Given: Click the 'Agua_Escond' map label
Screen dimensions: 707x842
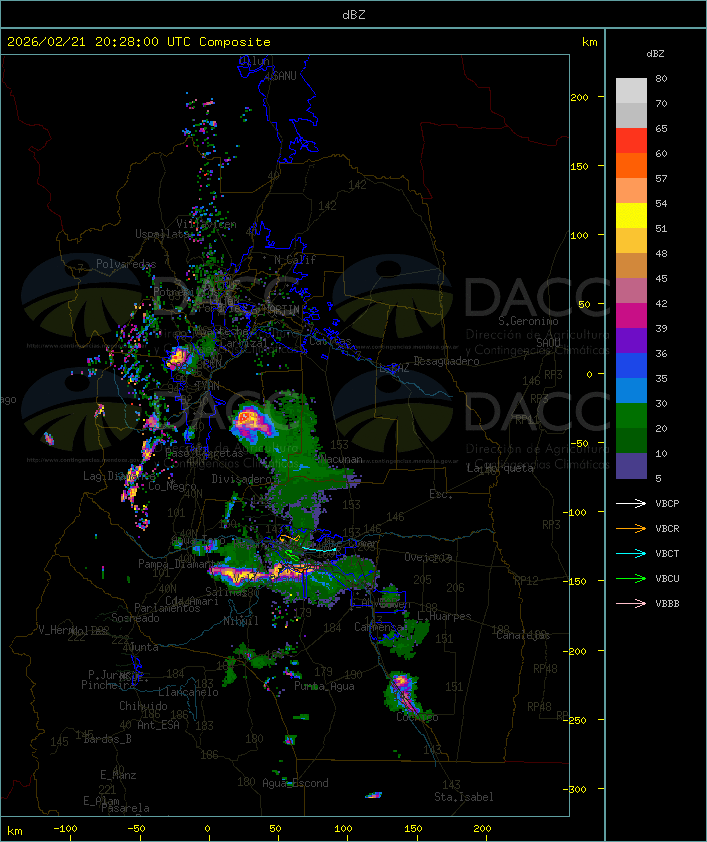Looking at the screenshot, I should tap(295, 783).
